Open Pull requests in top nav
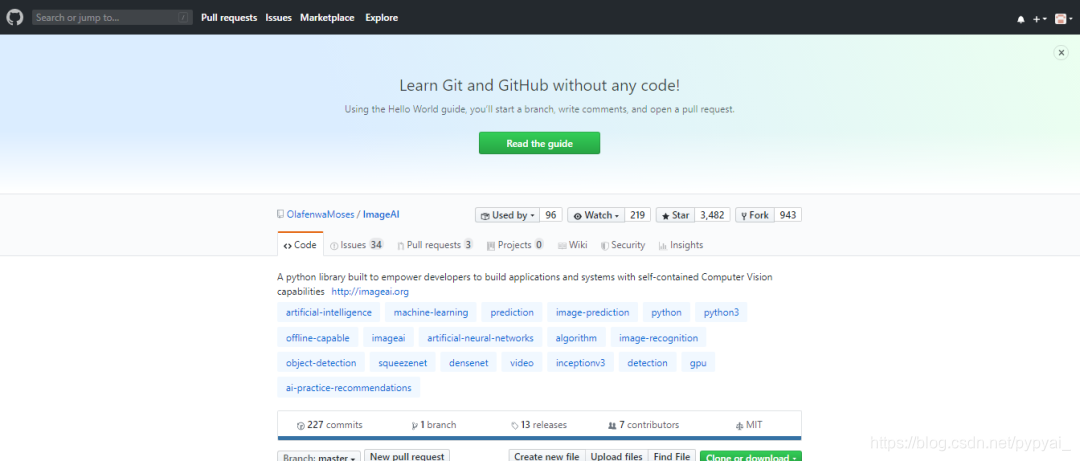 (x=229, y=18)
